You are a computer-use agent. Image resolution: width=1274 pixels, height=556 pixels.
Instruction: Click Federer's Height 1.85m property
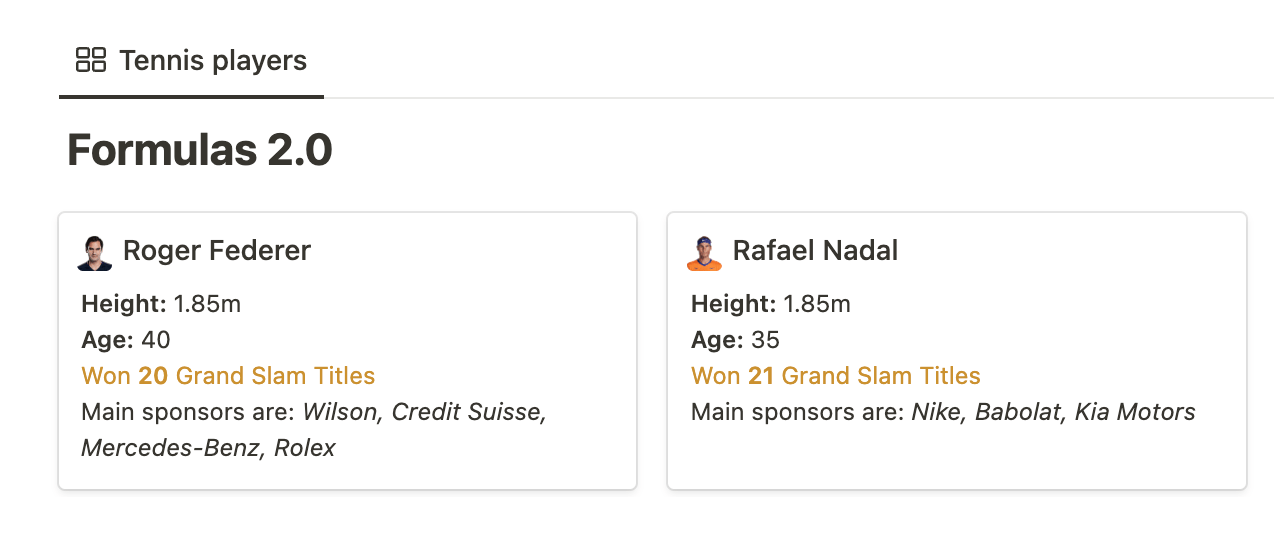coord(161,304)
